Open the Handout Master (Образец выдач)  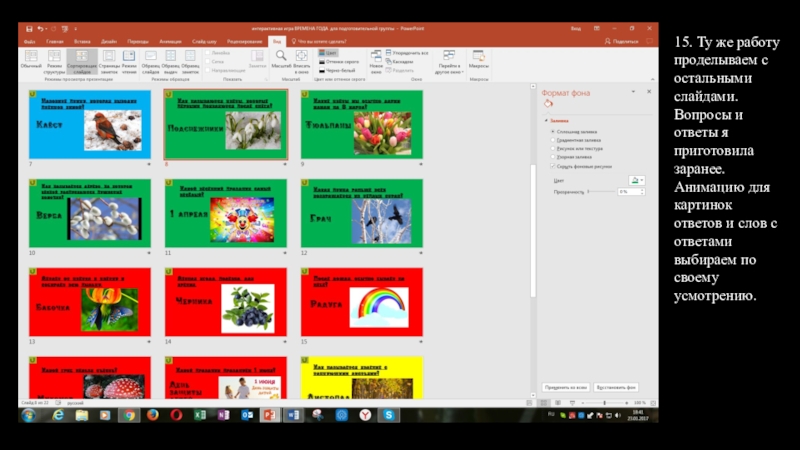point(170,62)
